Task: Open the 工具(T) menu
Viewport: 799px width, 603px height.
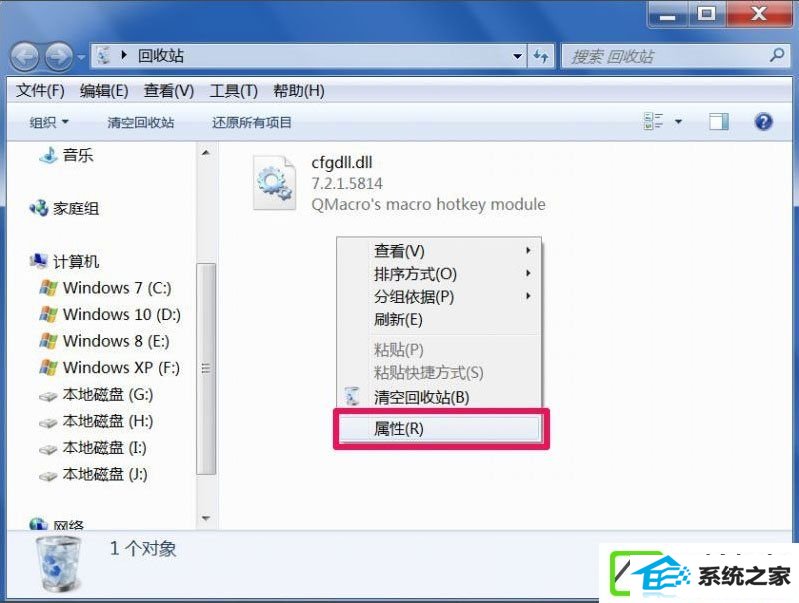Action: (x=233, y=91)
